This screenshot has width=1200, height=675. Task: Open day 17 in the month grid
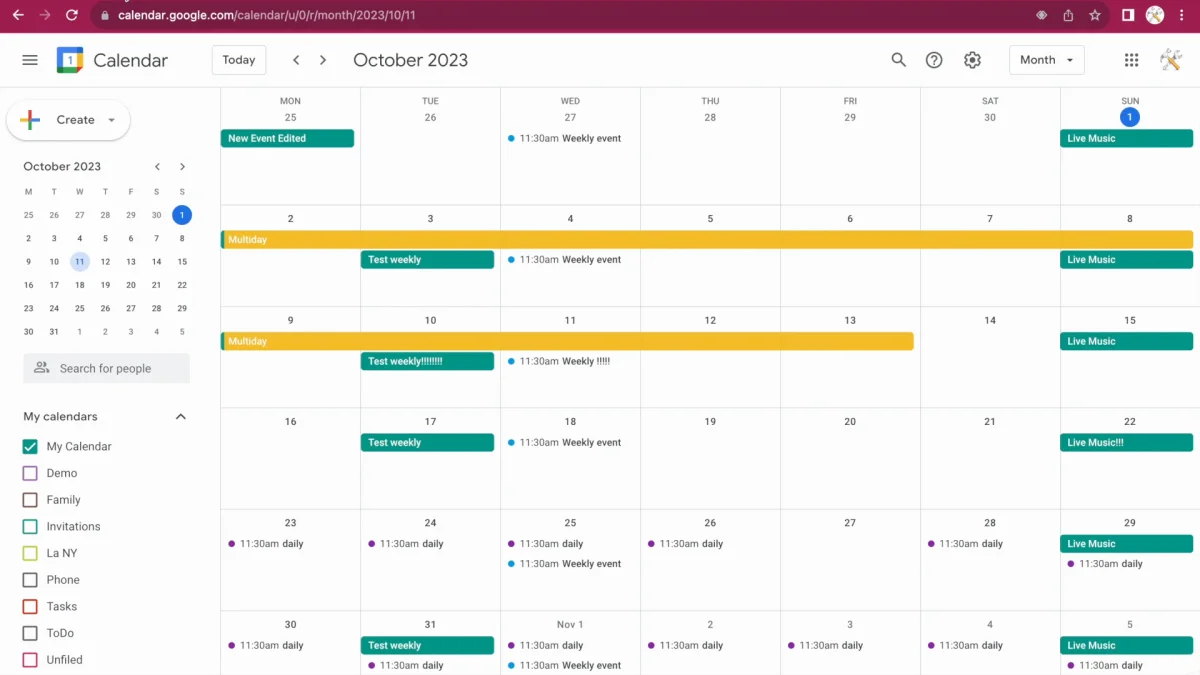[430, 422]
